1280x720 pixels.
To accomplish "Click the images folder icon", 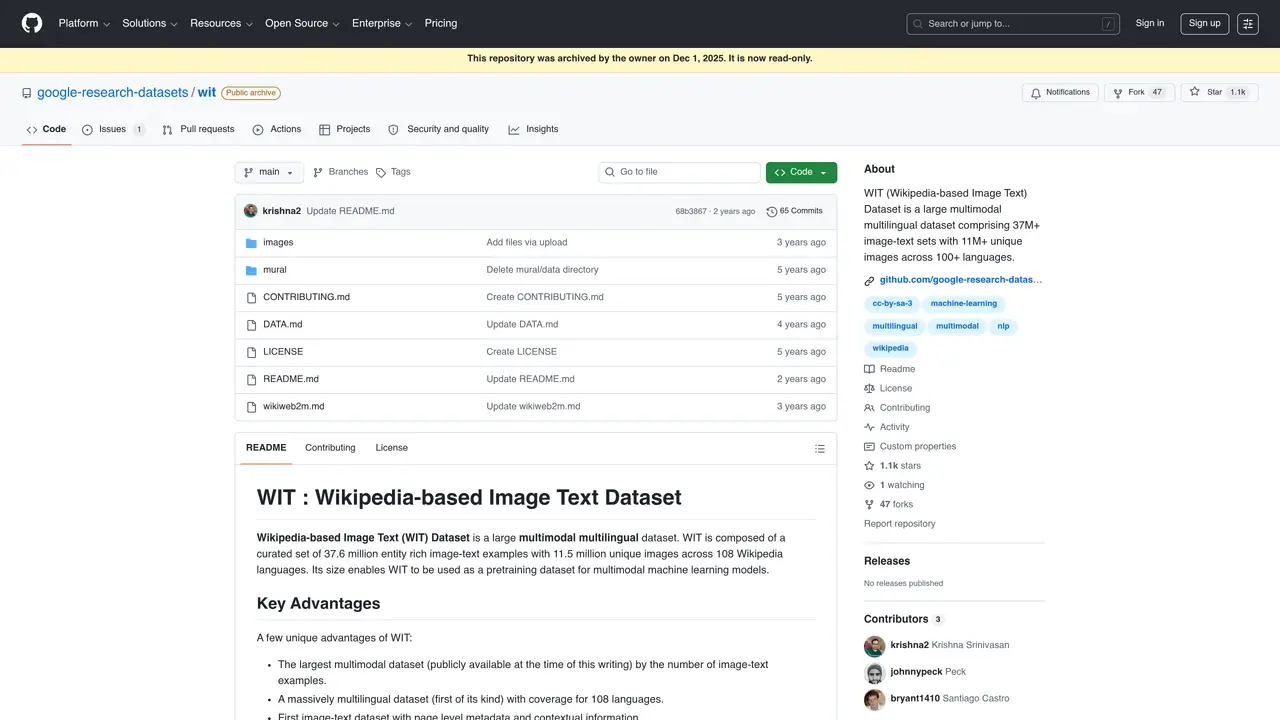I will [252, 243].
